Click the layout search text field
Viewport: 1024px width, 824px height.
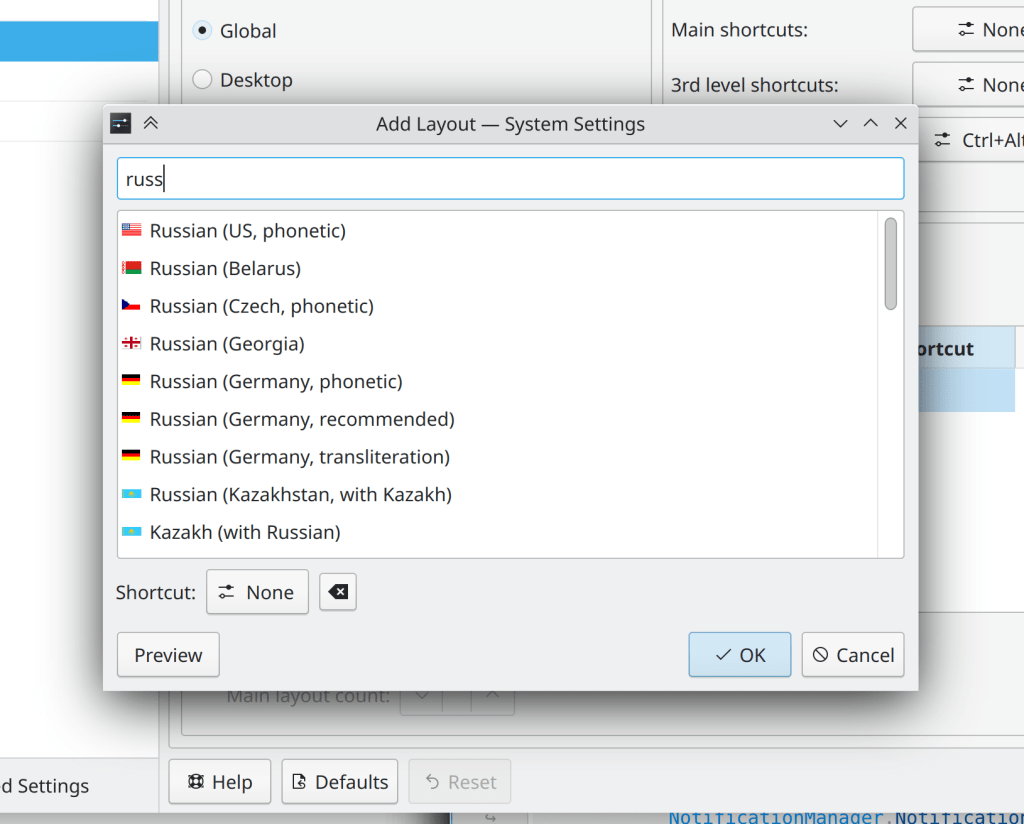[510, 179]
